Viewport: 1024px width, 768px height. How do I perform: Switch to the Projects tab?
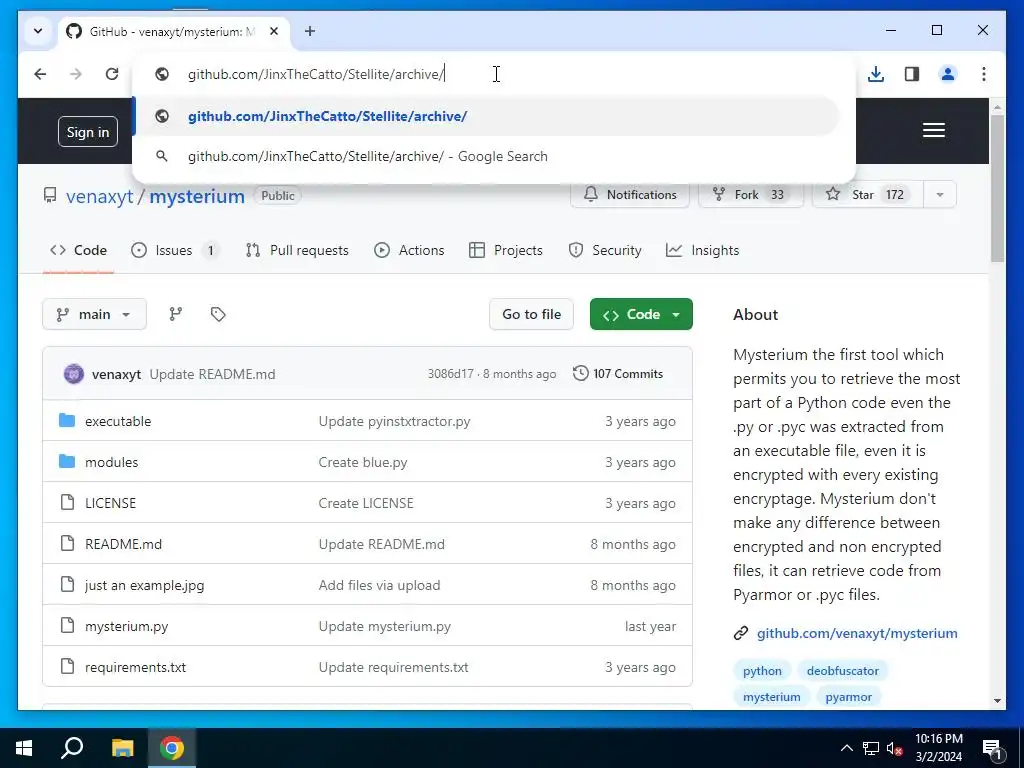point(506,250)
